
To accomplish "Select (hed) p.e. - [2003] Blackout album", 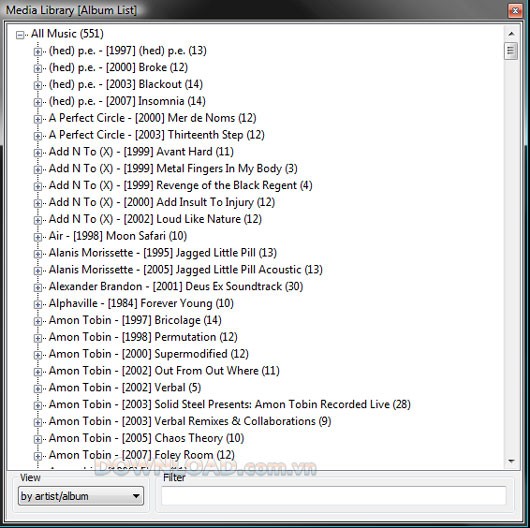I will coord(126,84).
